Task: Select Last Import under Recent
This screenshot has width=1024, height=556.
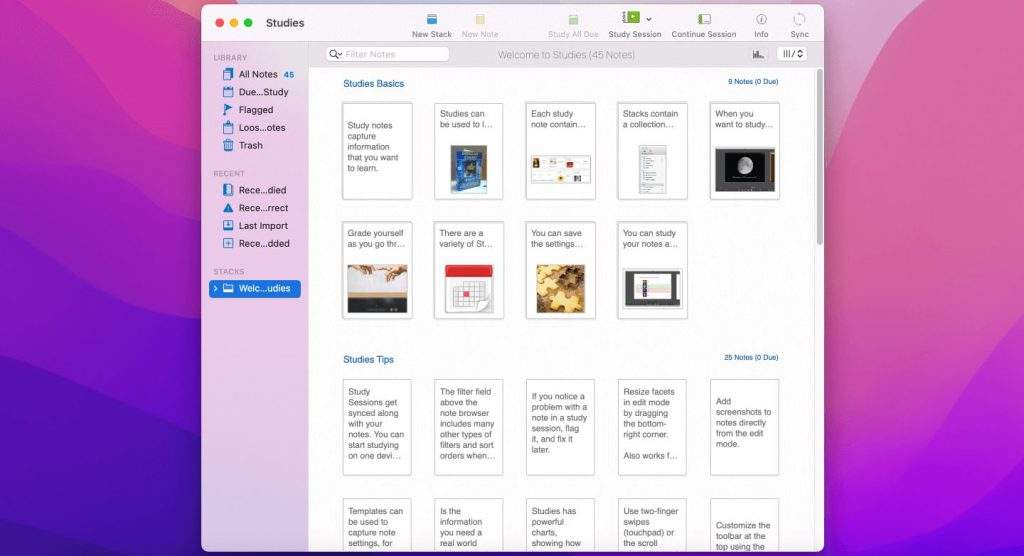Action: pyautogui.click(x=262, y=226)
